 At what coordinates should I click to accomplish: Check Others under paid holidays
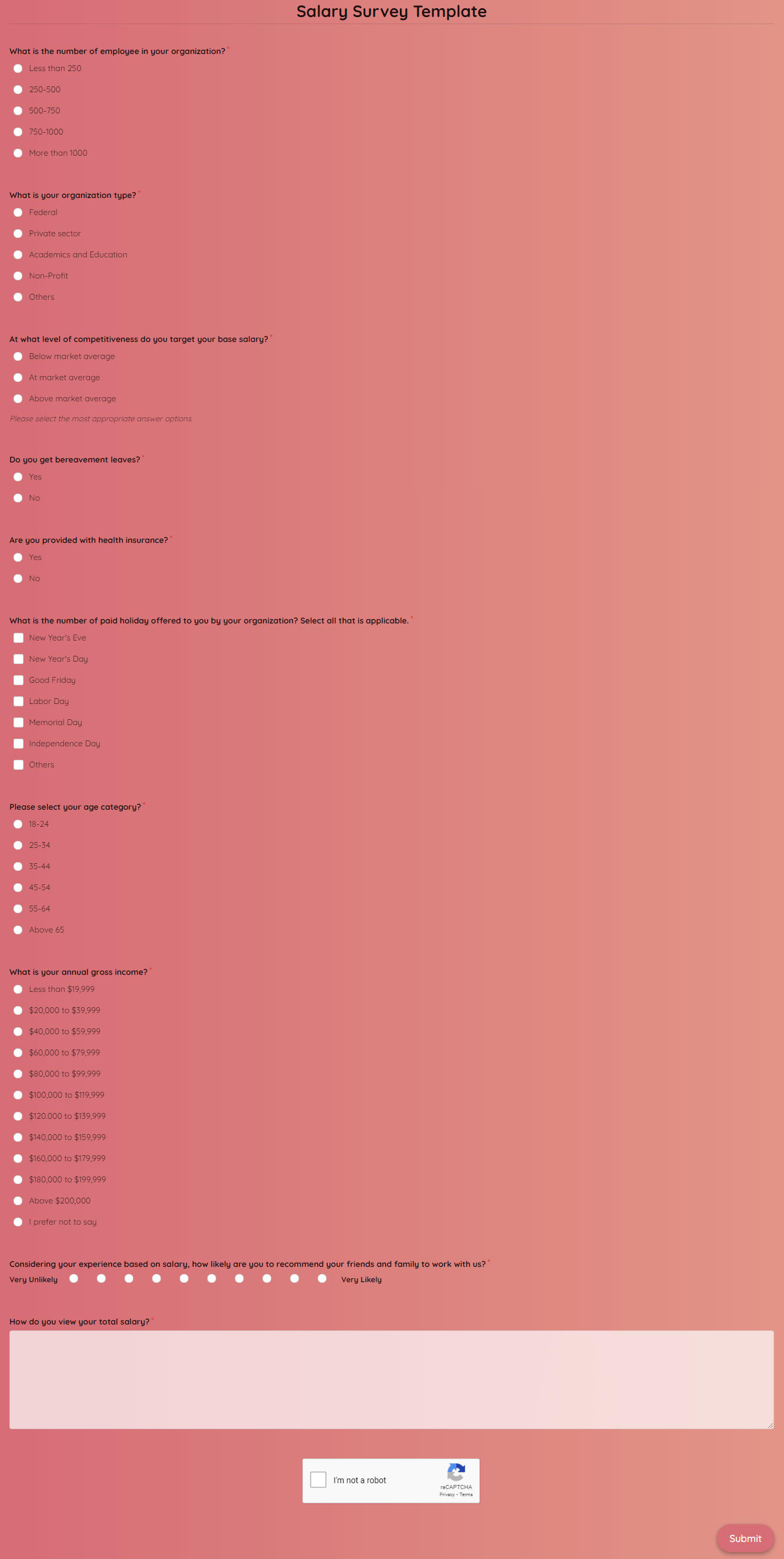pyautogui.click(x=19, y=765)
